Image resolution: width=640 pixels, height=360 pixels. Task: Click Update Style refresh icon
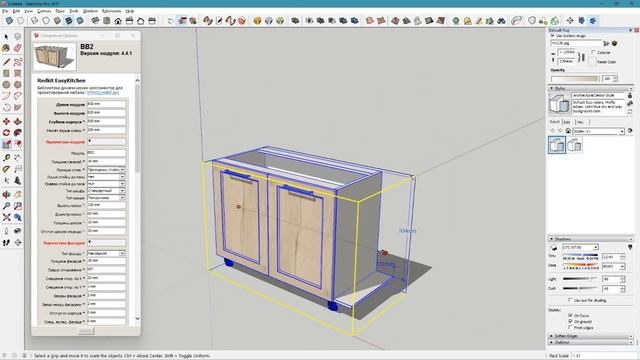click(630, 111)
